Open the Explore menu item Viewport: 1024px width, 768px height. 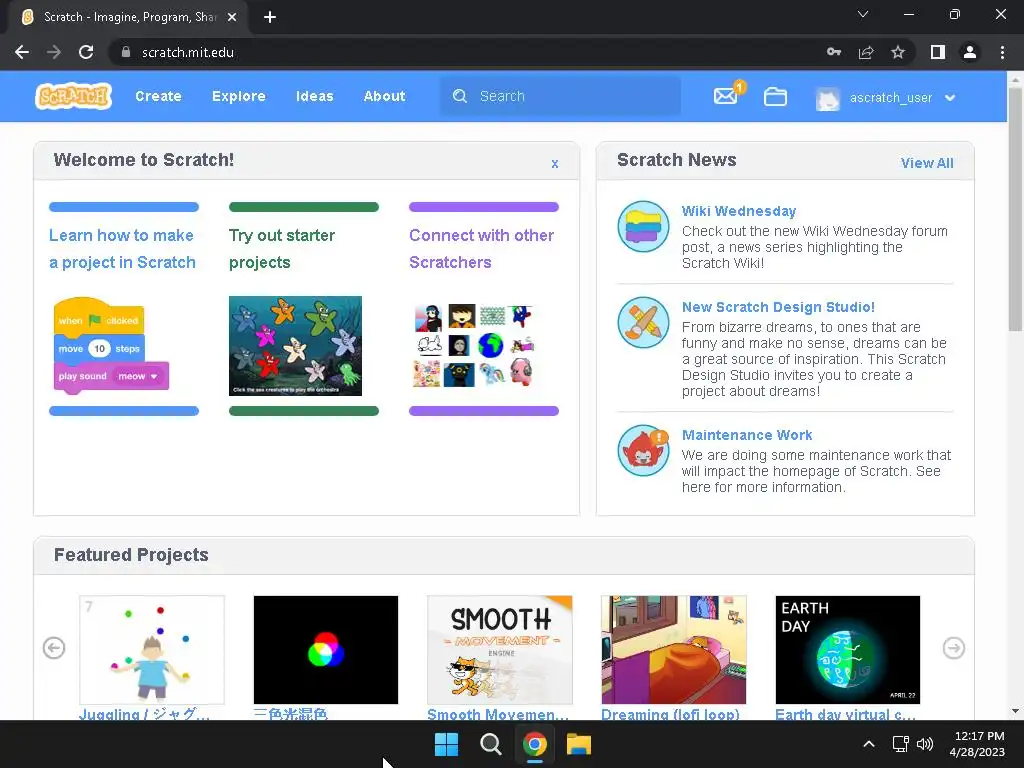click(x=238, y=96)
